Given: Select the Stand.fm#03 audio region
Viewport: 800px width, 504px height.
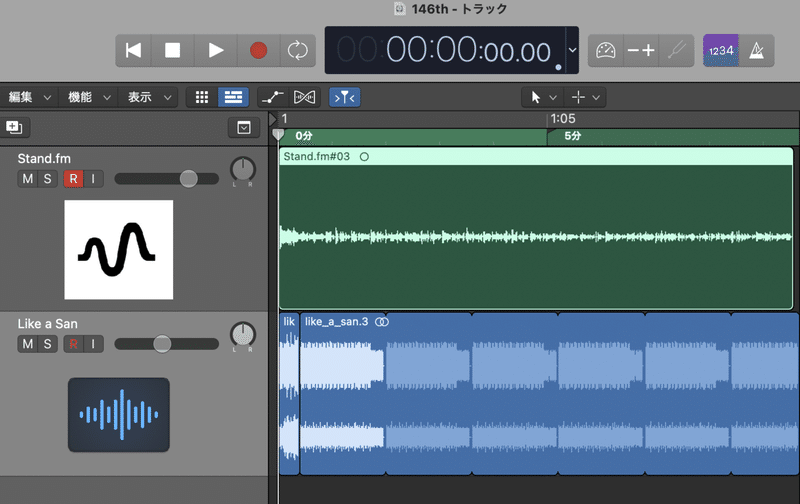Looking at the screenshot, I should coord(536,229).
